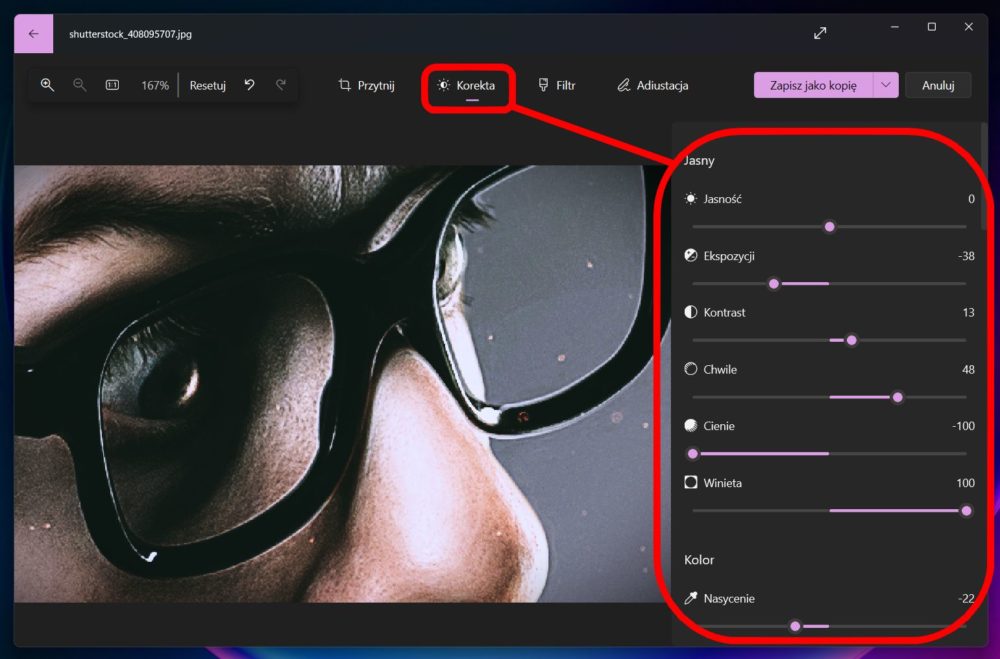Click the Ekspozycji value -38

(966, 256)
